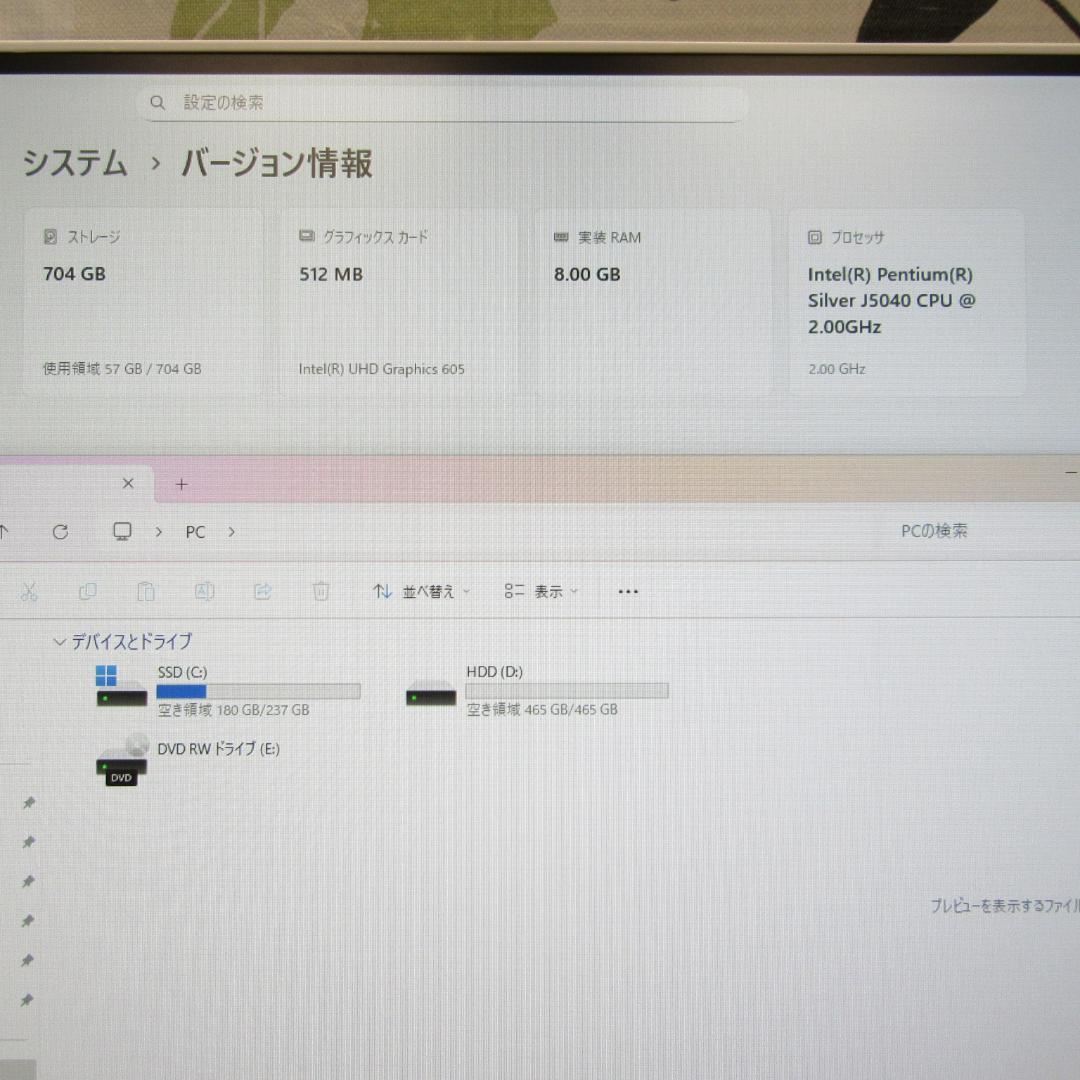Select the currently open Explorer tab
This screenshot has width=1080, height=1080.
tap(70, 484)
